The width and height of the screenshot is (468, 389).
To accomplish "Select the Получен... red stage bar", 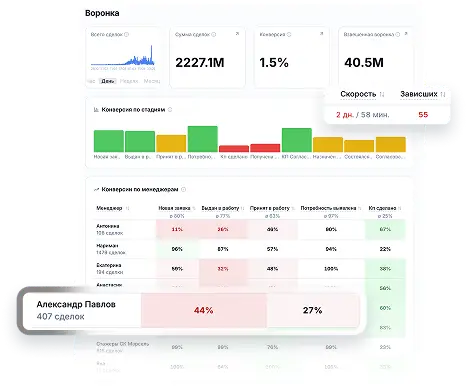I will point(265,148).
